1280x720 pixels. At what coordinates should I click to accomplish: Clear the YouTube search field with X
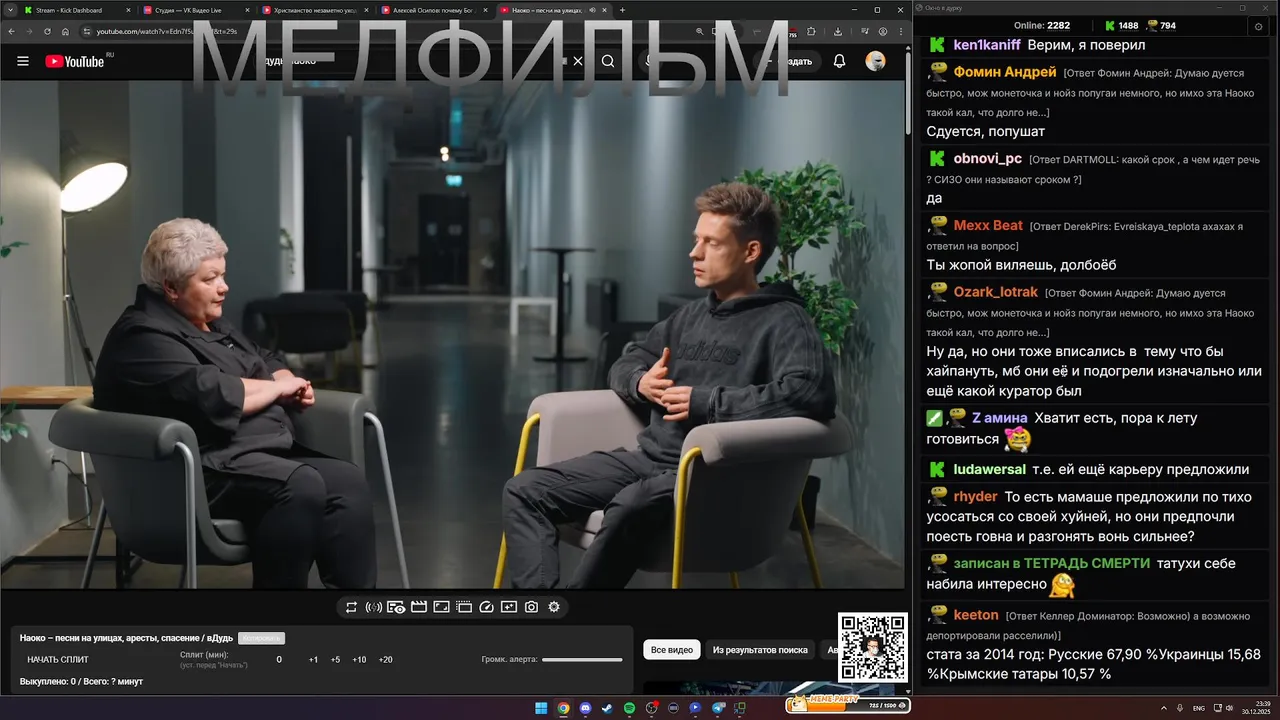pyautogui.click(x=578, y=61)
